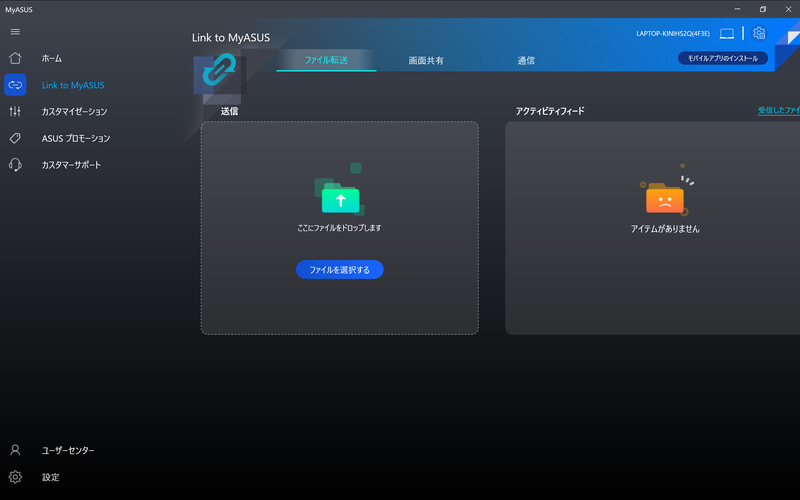
Task: Click the アイテムがありません message
Action: pyautogui.click(x=665, y=229)
